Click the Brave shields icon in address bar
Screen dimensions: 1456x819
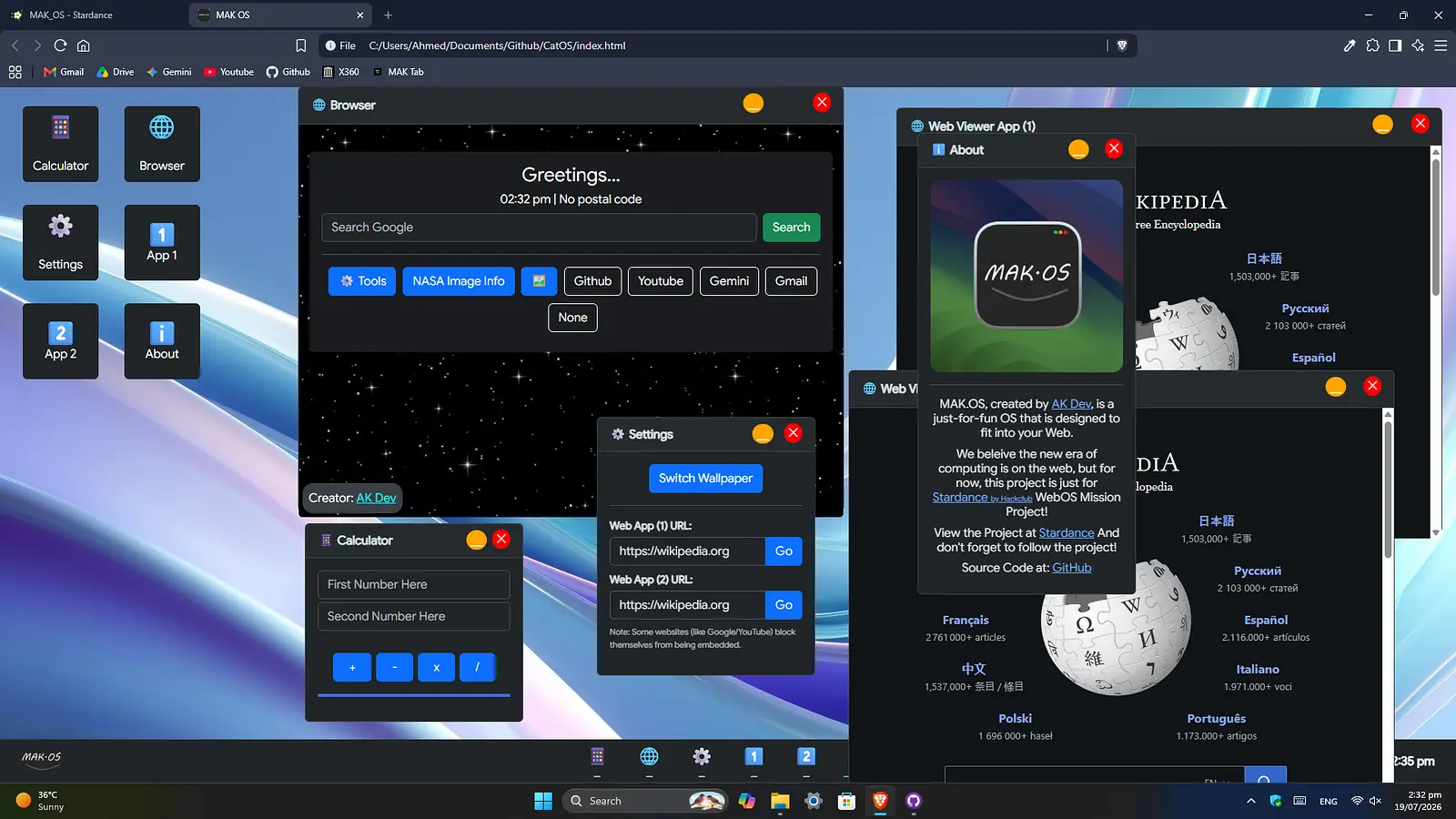(x=1122, y=45)
